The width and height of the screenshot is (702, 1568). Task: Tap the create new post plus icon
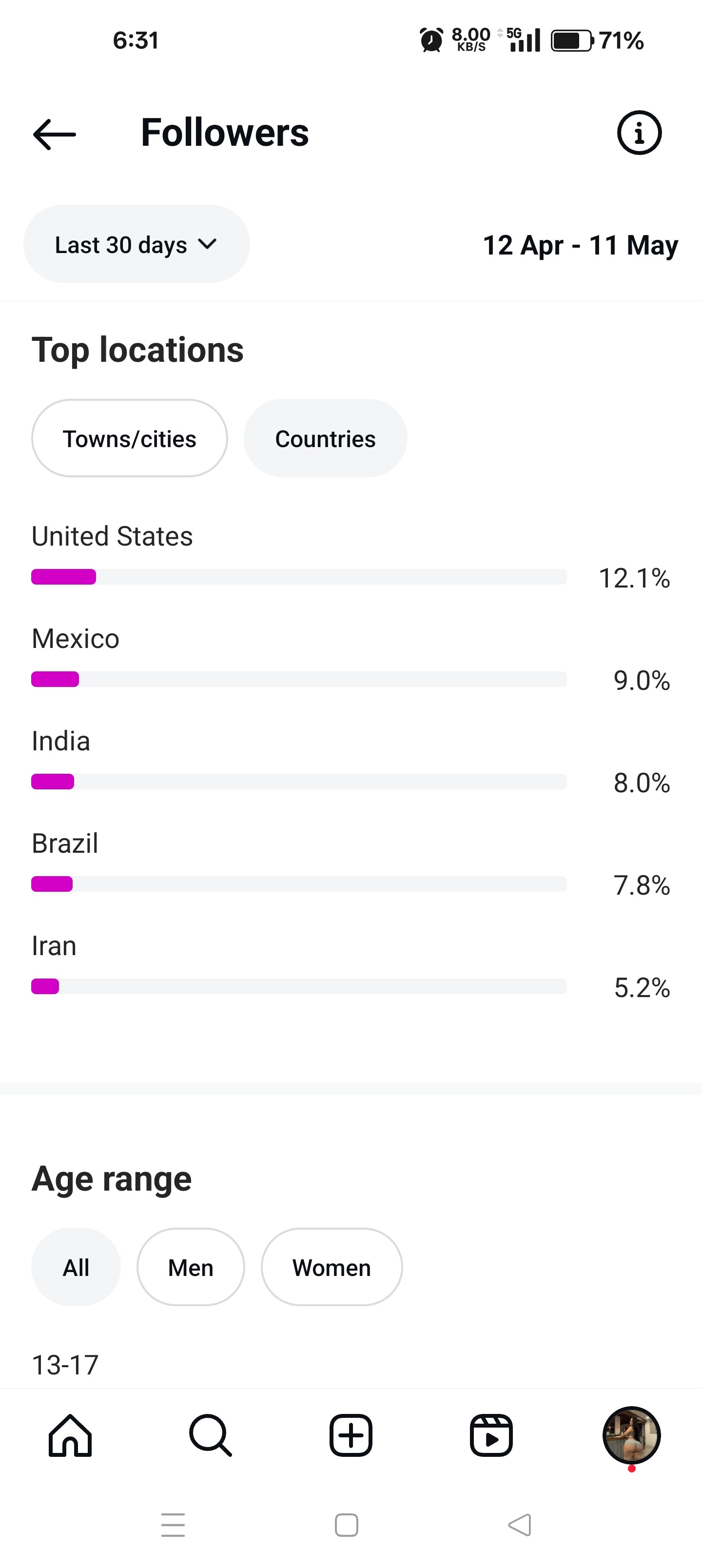pyautogui.click(x=351, y=1435)
